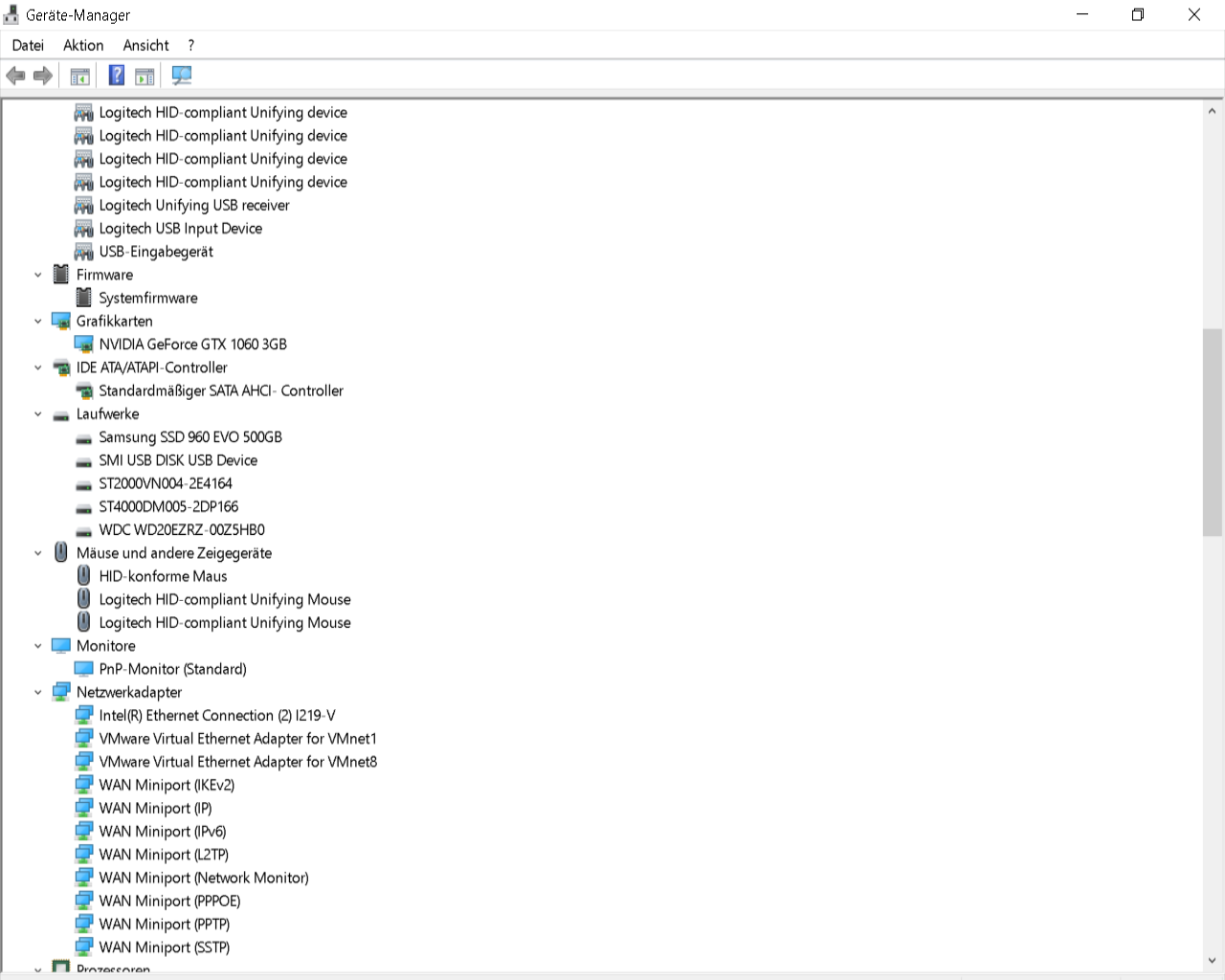Image resolution: width=1225 pixels, height=980 pixels.
Task: Select WAN Miniport (PPPOE)
Action: [169, 901]
